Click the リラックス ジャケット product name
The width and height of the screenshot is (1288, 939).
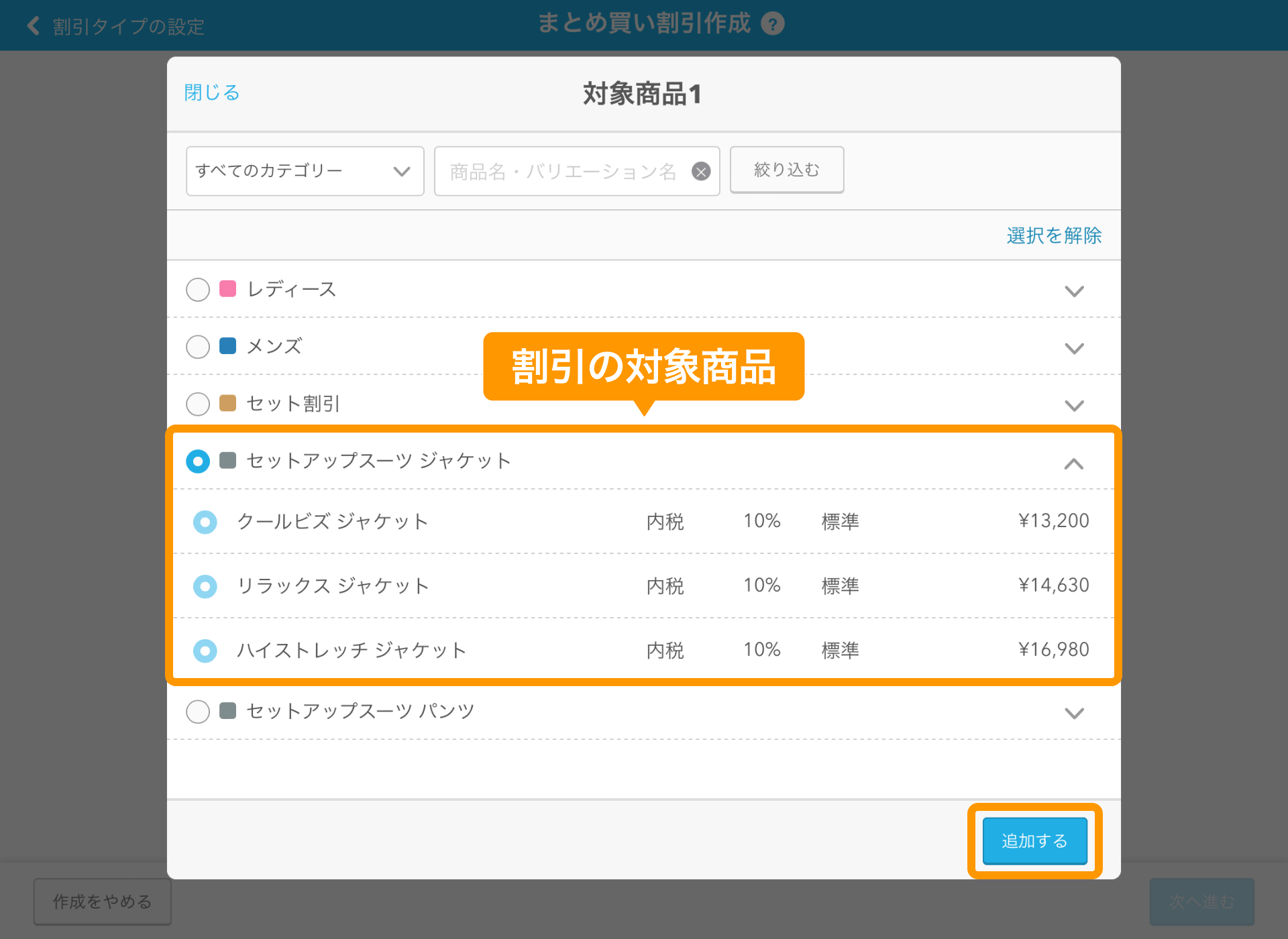[x=333, y=586]
